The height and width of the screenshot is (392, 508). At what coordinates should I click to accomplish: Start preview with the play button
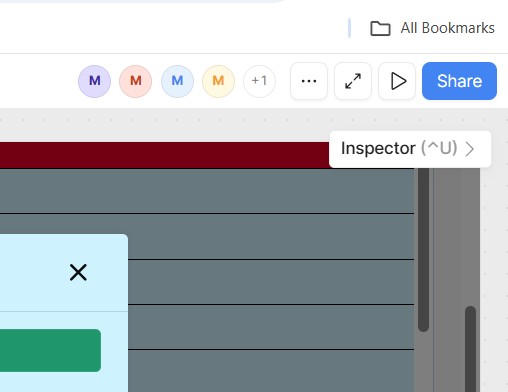pos(397,81)
